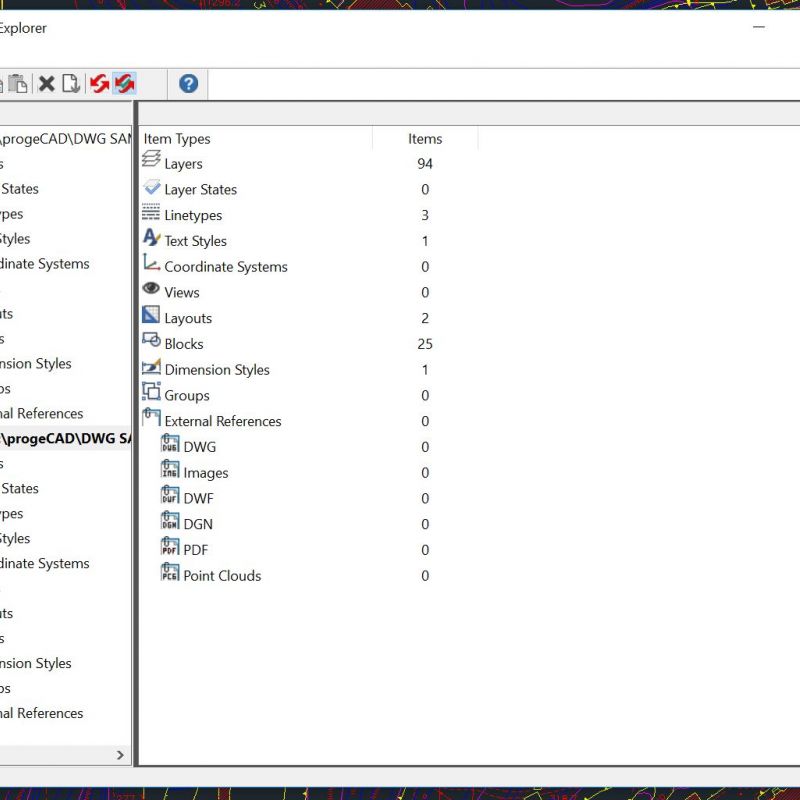The width and height of the screenshot is (800, 800).
Task: Select the DGN references icon
Action: [168, 523]
